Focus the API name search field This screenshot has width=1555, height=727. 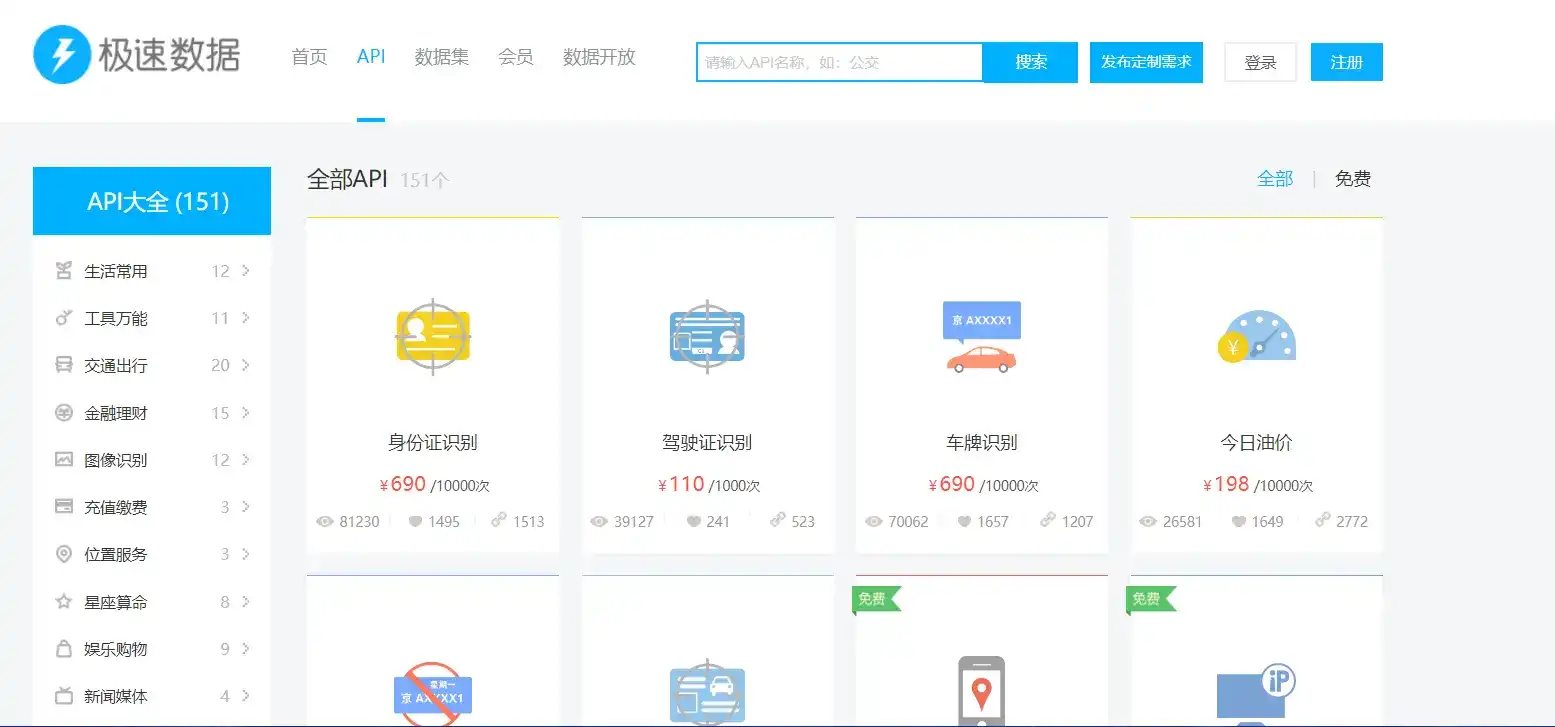(840, 62)
